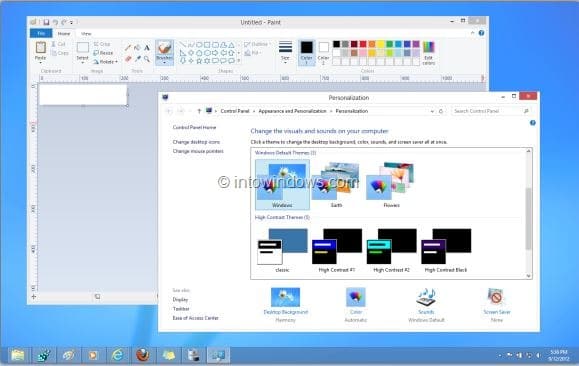Select Color 1 black swatch button
Viewport: 579px width, 366px height.
click(306, 52)
